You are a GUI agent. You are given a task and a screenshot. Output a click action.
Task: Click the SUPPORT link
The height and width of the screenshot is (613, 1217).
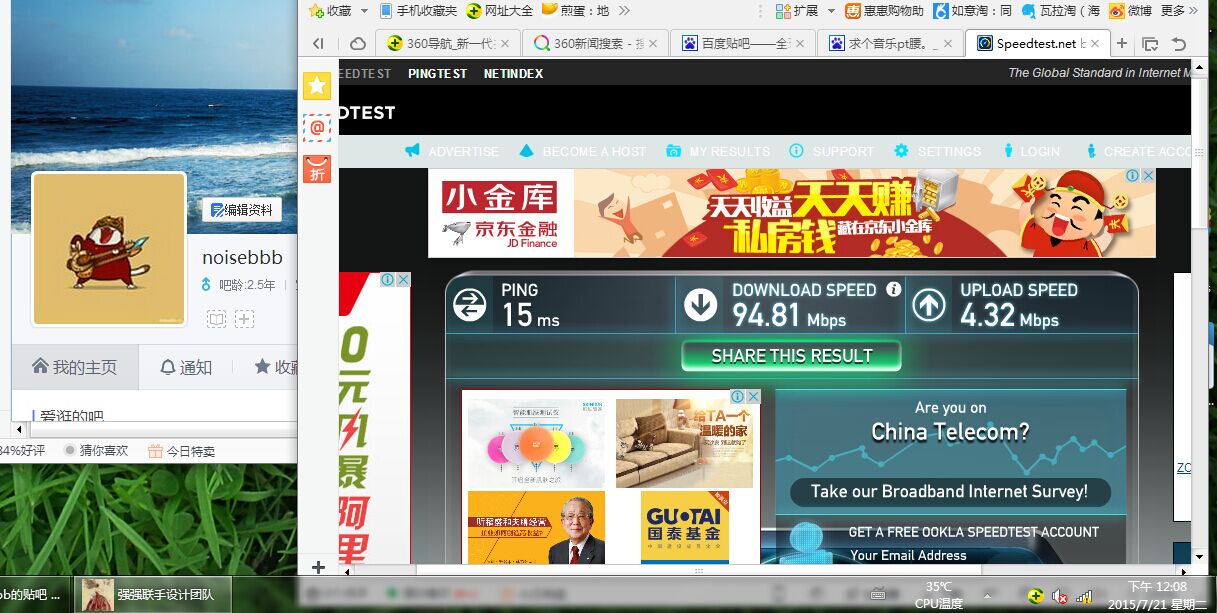point(831,151)
